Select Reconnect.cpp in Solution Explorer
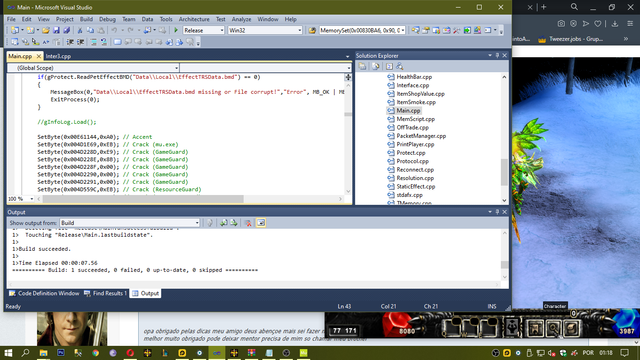This screenshot has width=640, height=360. tap(415, 169)
